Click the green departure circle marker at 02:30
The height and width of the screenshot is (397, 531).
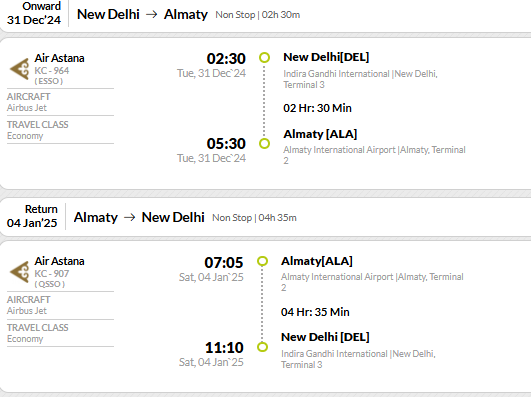(264, 58)
